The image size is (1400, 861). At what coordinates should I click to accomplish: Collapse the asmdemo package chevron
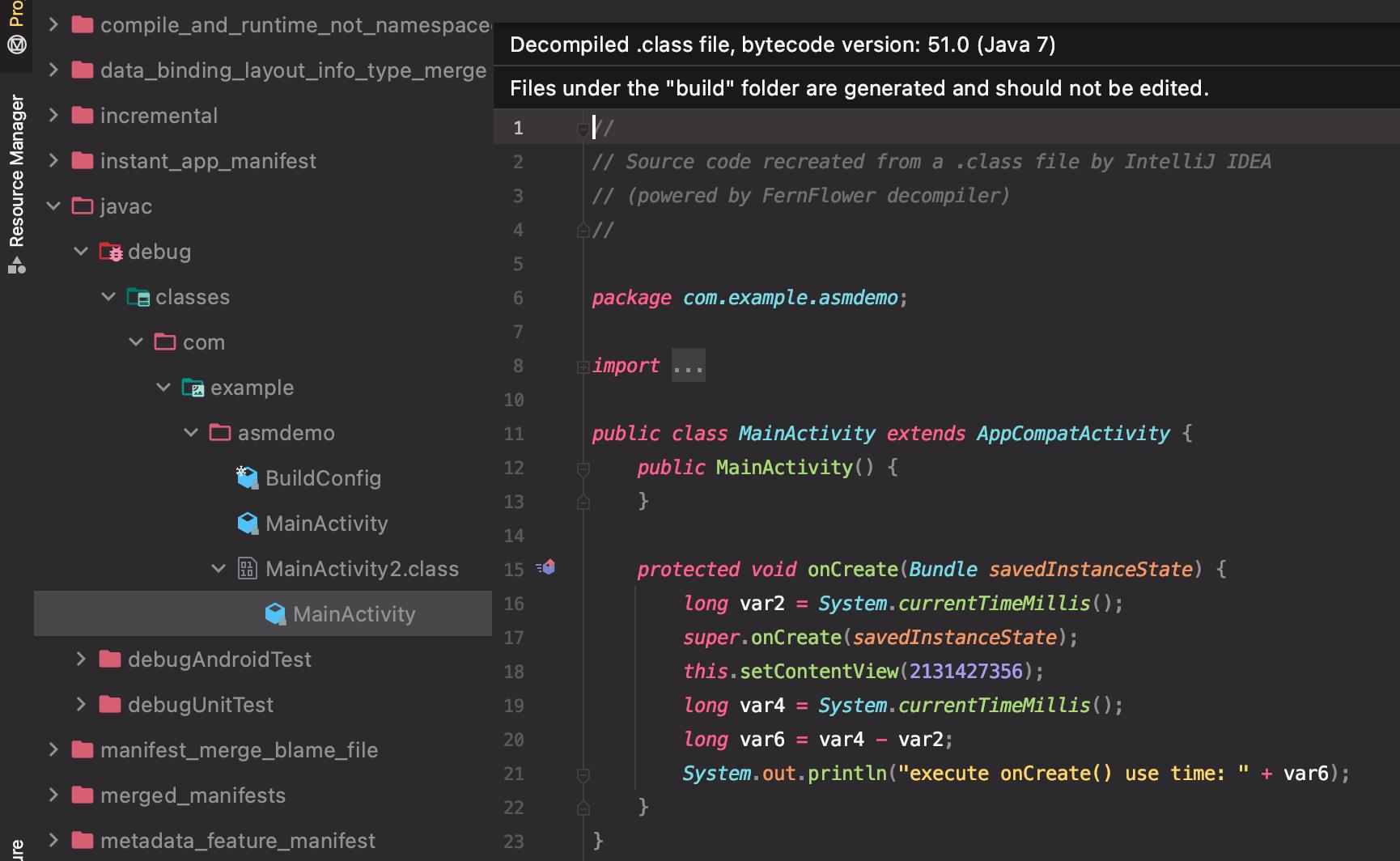(x=191, y=433)
